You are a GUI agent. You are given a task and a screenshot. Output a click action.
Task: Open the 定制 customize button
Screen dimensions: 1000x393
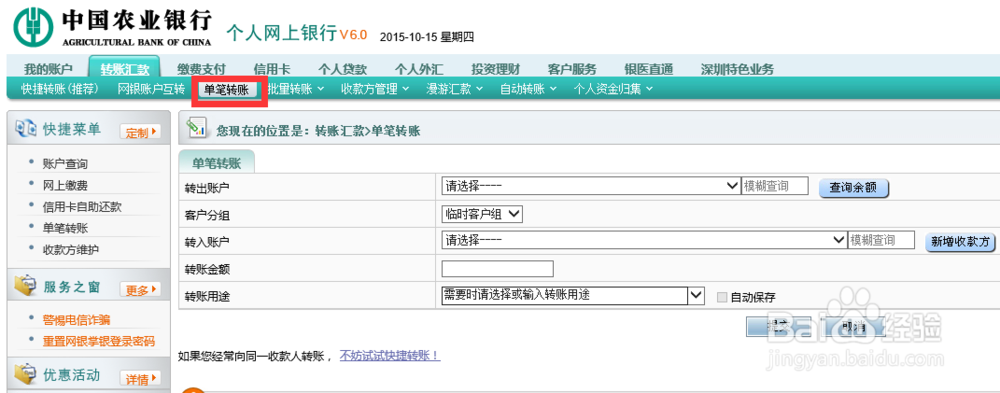click(x=140, y=133)
